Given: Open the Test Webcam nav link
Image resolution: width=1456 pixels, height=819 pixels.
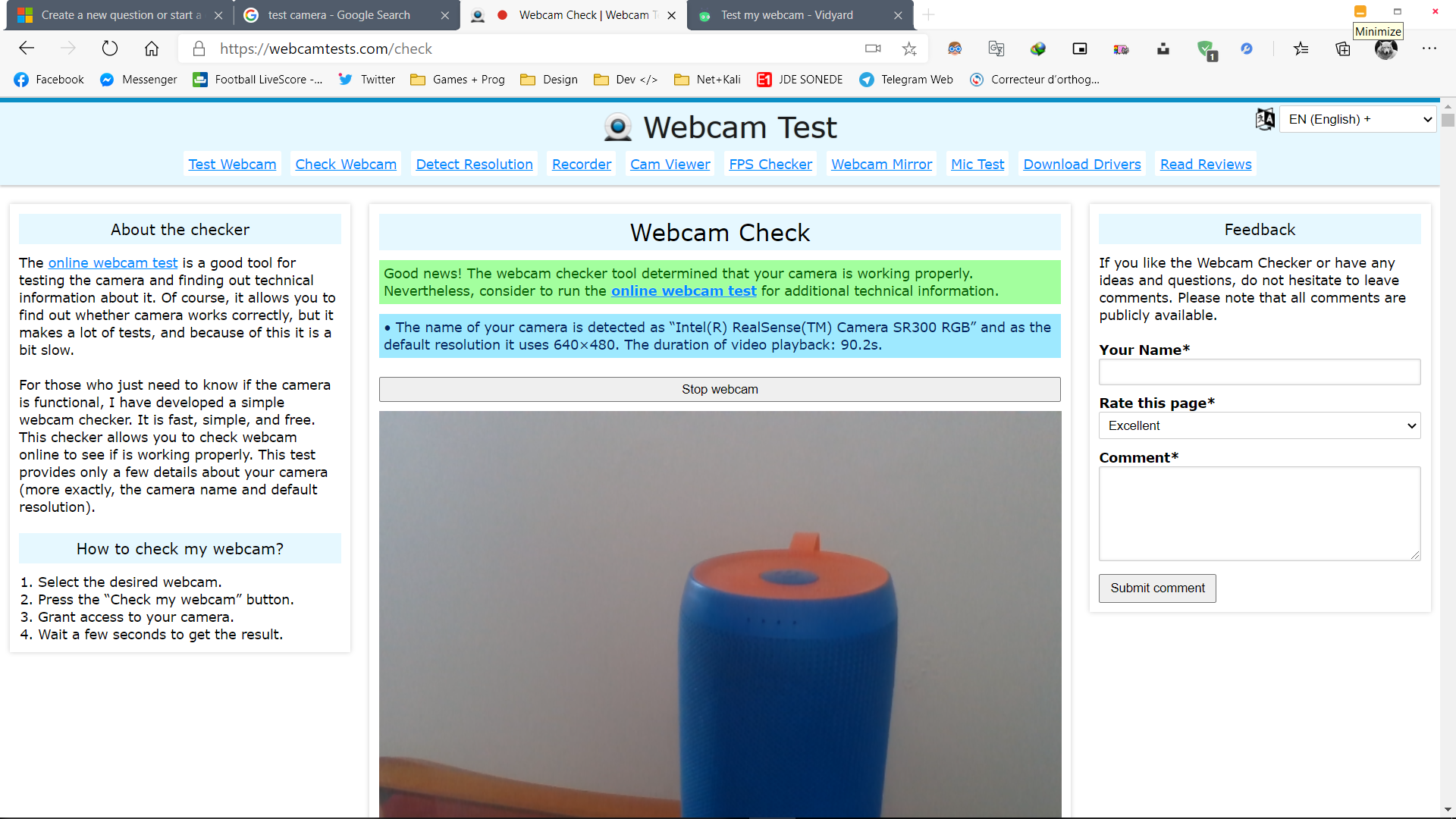Looking at the screenshot, I should tap(232, 165).
